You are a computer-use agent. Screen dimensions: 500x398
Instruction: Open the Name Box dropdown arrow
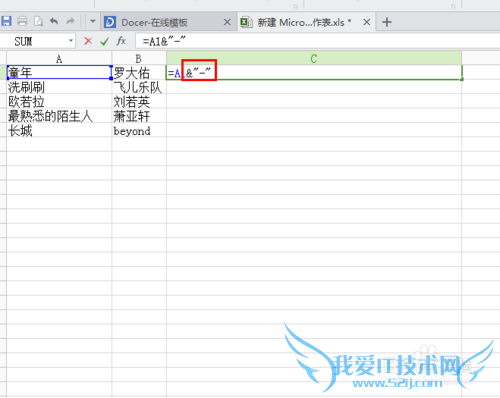[x=71, y=41]
